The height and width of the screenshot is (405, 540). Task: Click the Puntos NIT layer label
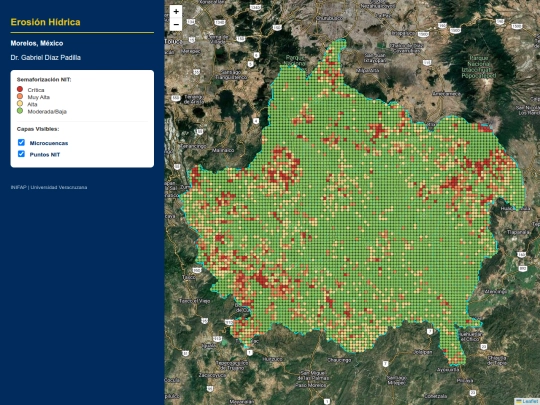click(45, 155)
